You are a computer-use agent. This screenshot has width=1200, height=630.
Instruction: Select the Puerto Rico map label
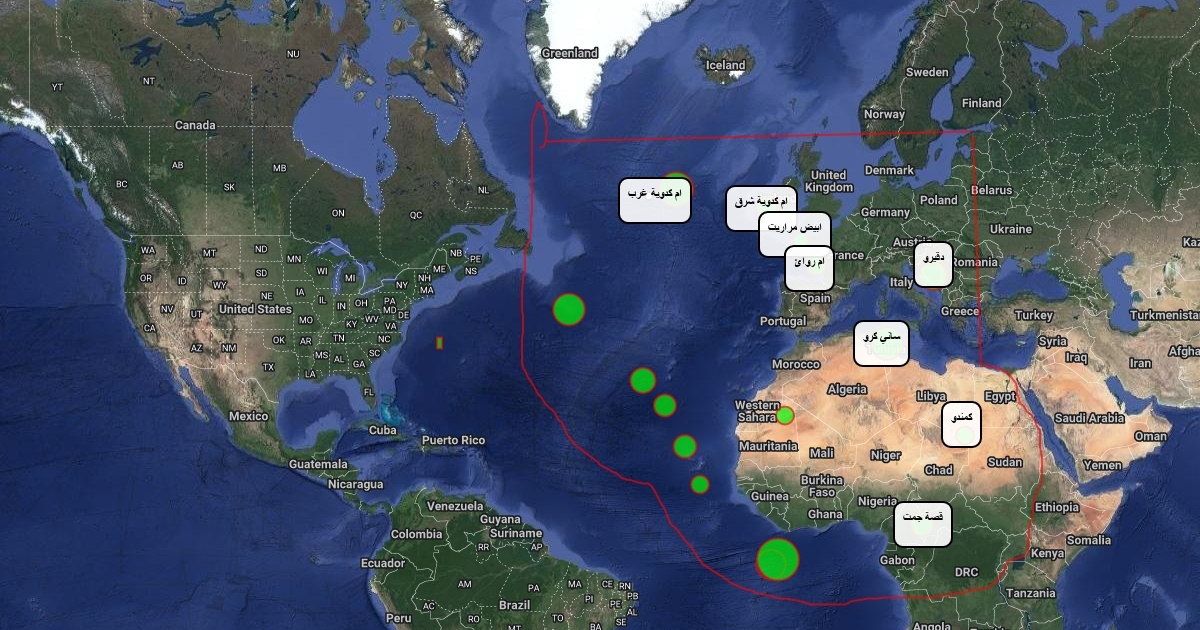tap(452, 440)
